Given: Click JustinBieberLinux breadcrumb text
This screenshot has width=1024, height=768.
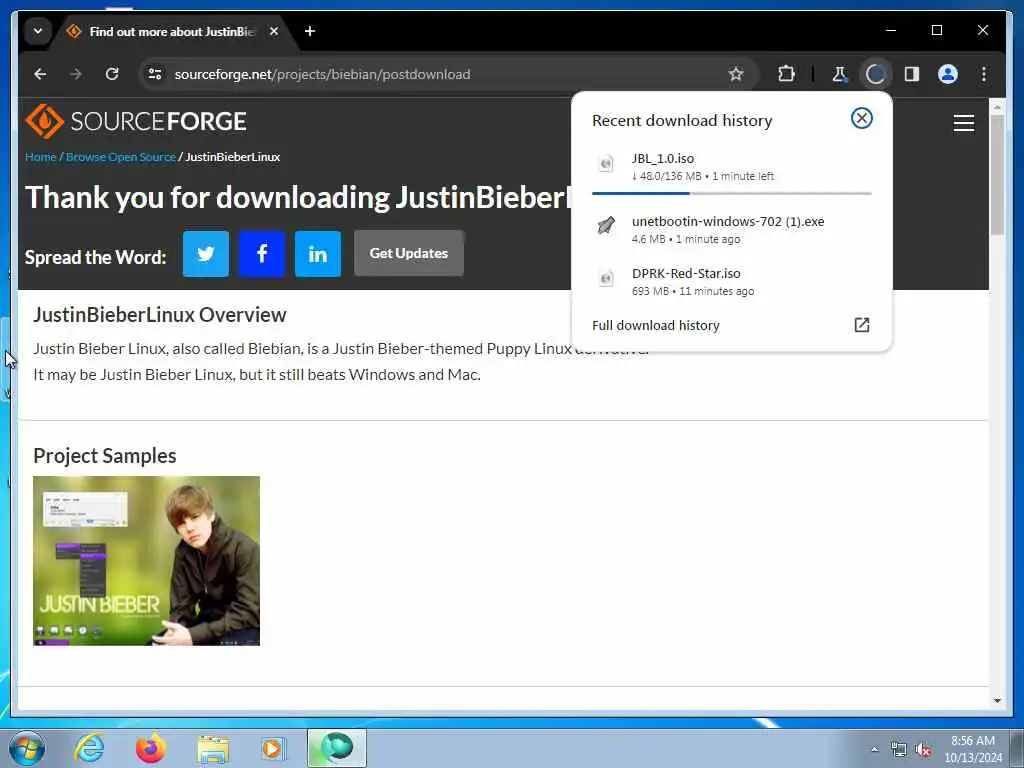Looking at the screenshot, I should [232, 157].
